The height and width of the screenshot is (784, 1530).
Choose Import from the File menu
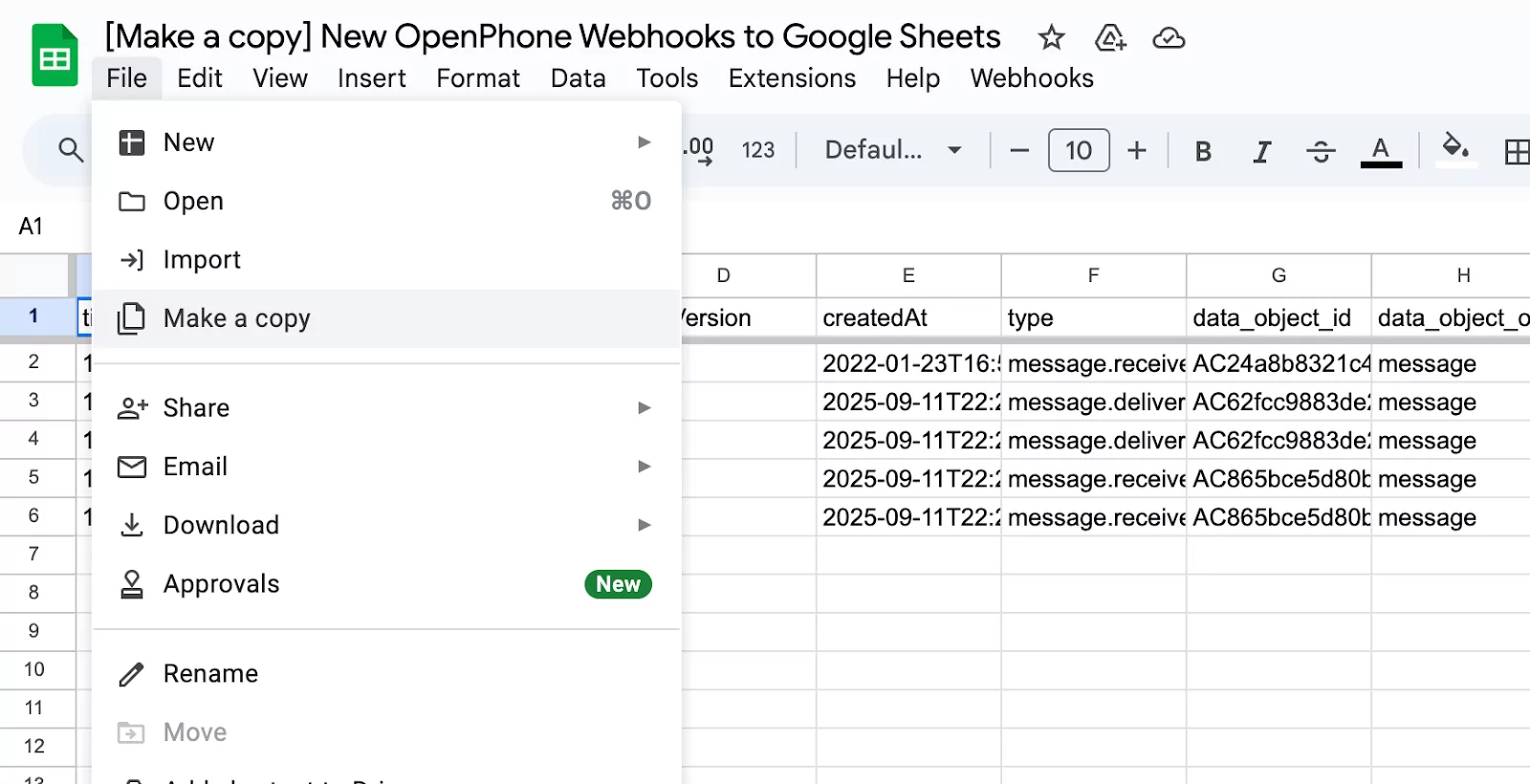(x=386, y=260)
